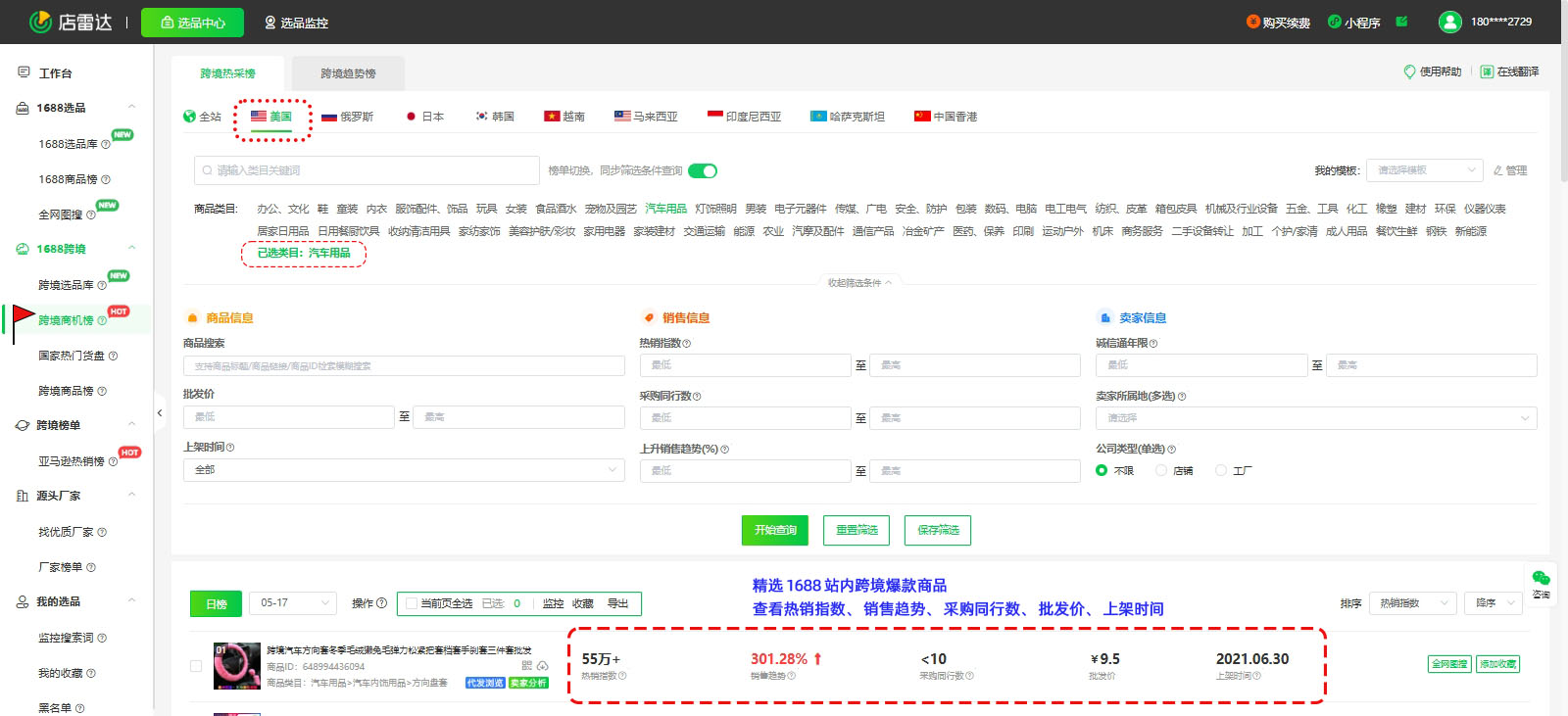Check the 当前页全选 checkbox
The image size is (1568, 716).
click(x=412, y=603)
